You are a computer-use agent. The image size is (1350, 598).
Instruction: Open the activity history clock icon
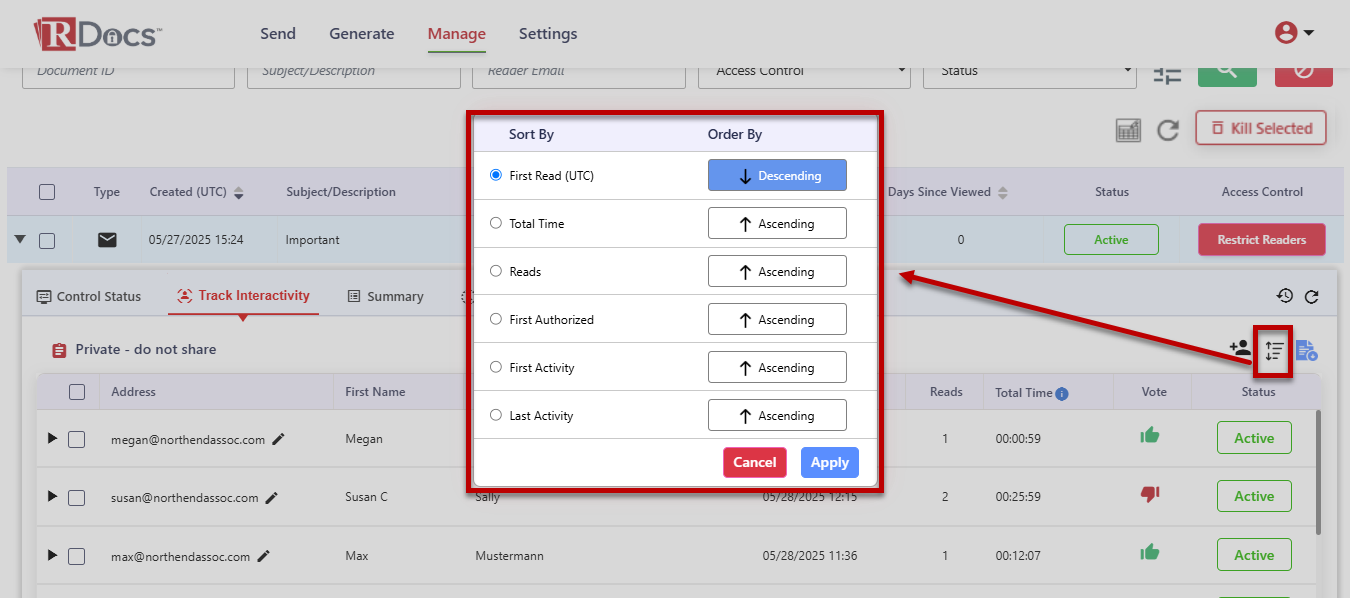tap(1285, 296)
